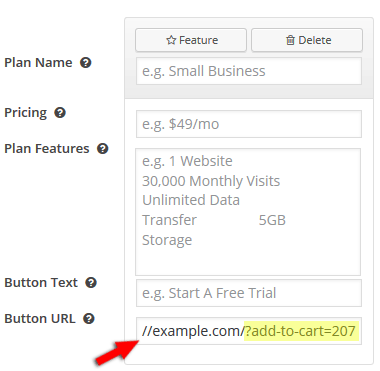Place cursor at //example.com/ in URL field
This screenshot has height=371, width=380.
tap(193, 331)
